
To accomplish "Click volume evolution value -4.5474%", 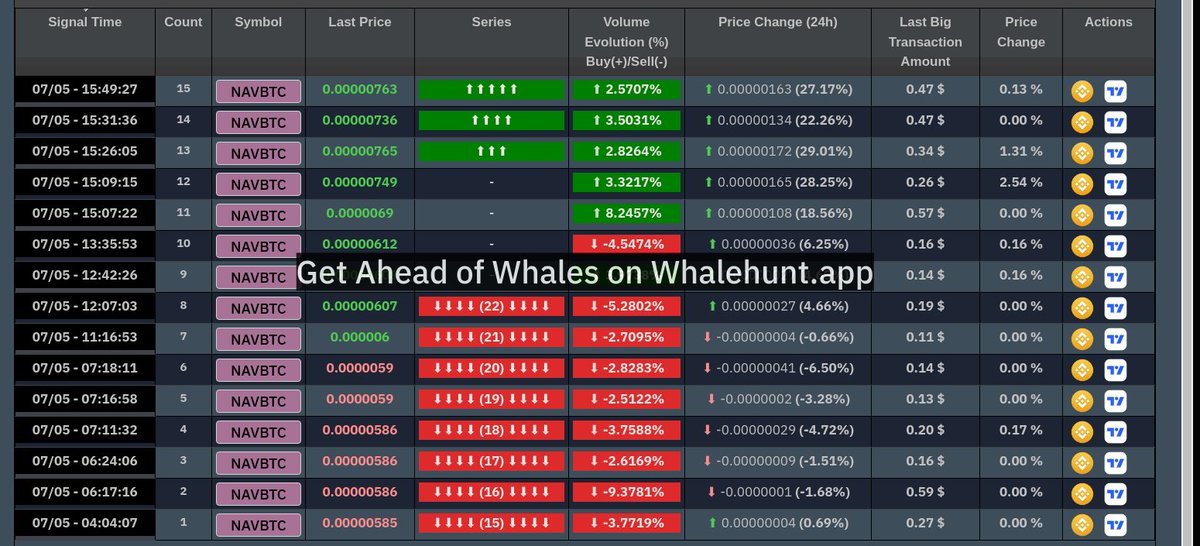I will click(627, 245).
